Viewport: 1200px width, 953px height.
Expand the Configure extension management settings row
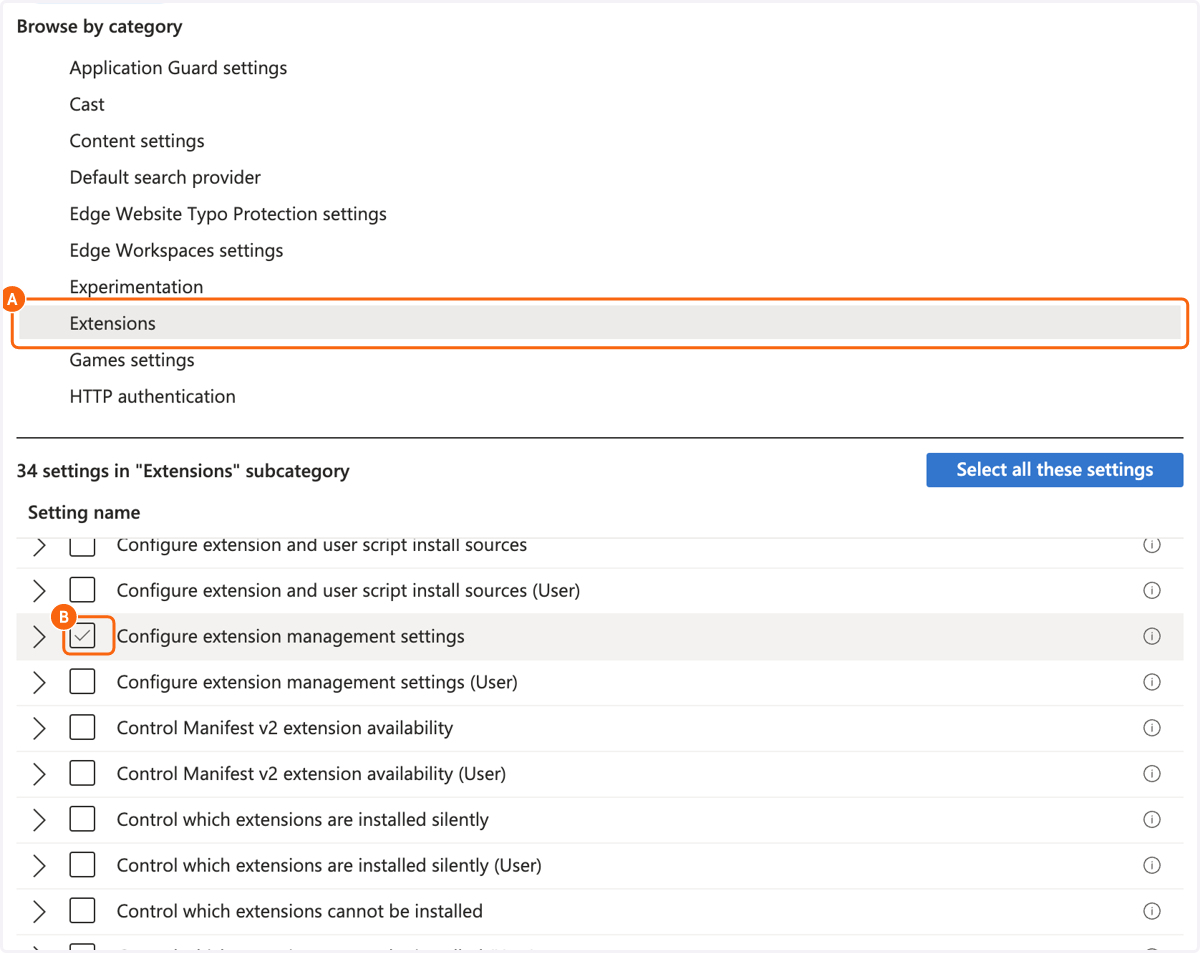(39, 637)
